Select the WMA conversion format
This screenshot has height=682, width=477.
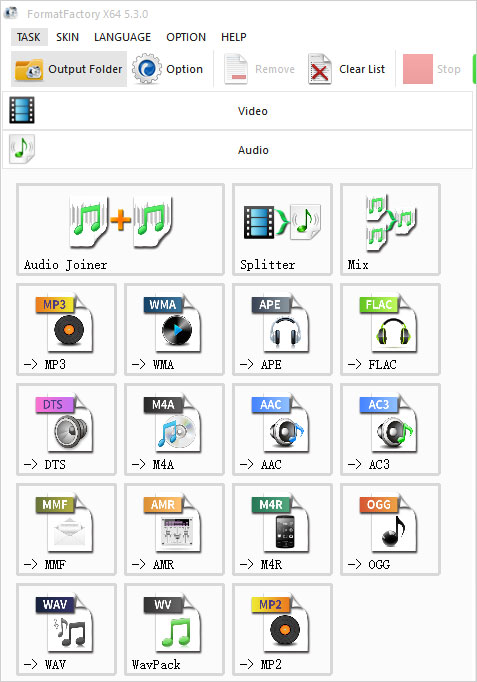point(174,329)
